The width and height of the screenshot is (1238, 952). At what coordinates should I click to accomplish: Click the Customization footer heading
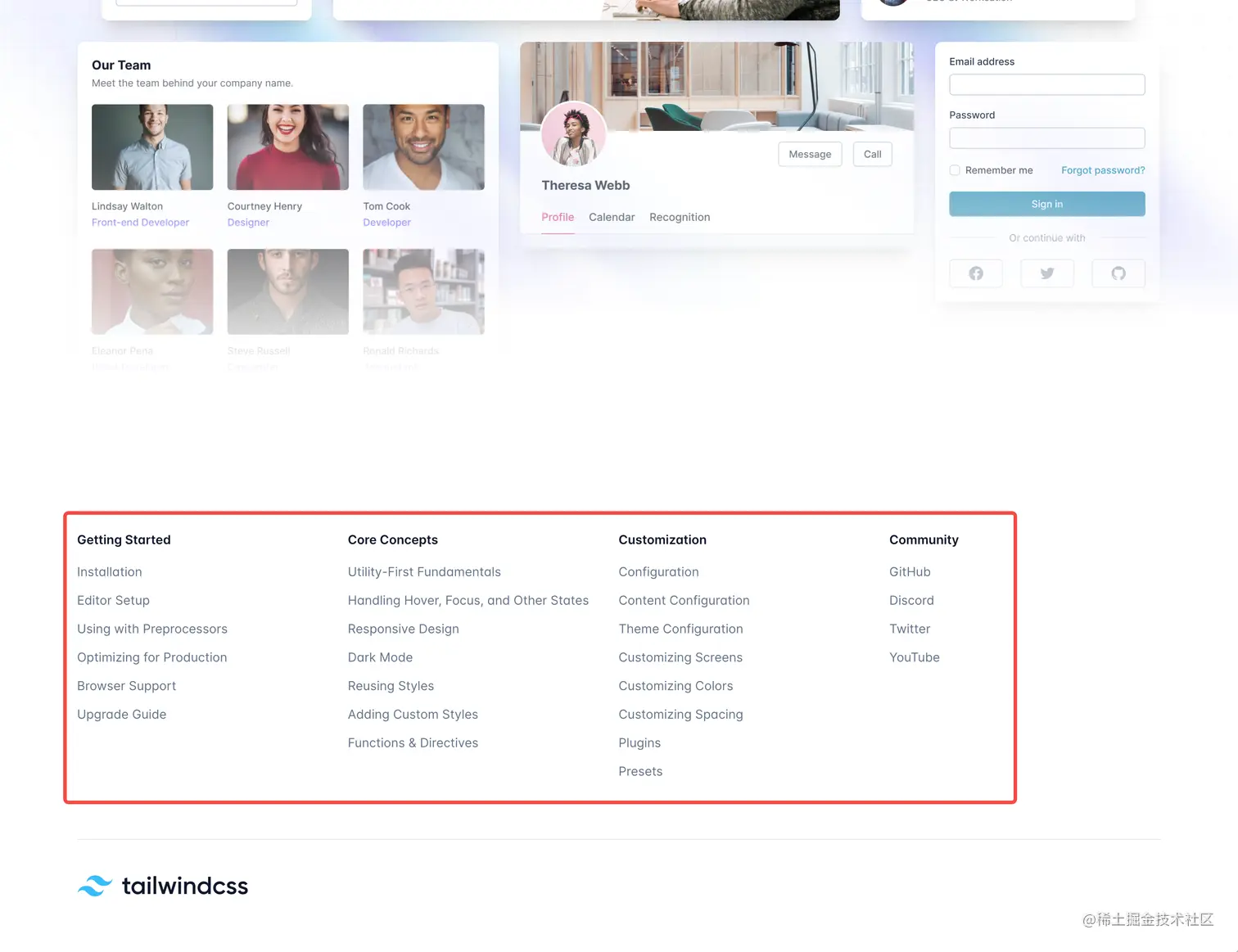[x=662, y=539]
